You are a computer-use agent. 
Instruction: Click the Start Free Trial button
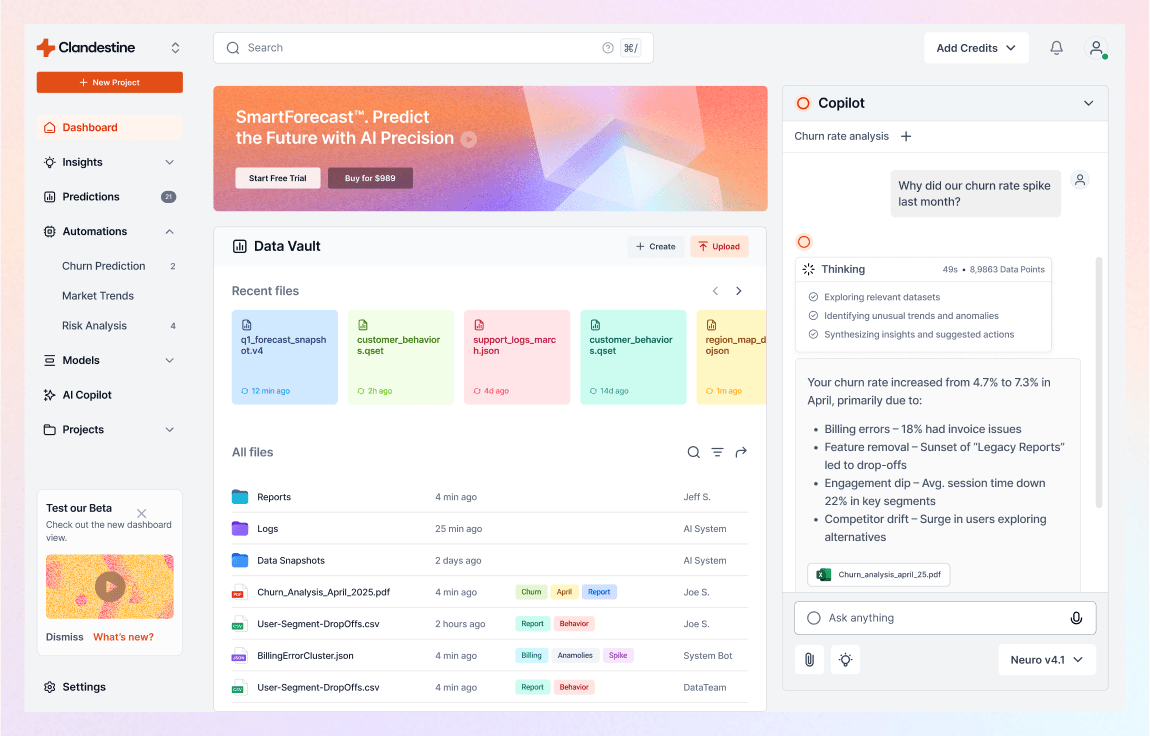[x=278, y=178]
